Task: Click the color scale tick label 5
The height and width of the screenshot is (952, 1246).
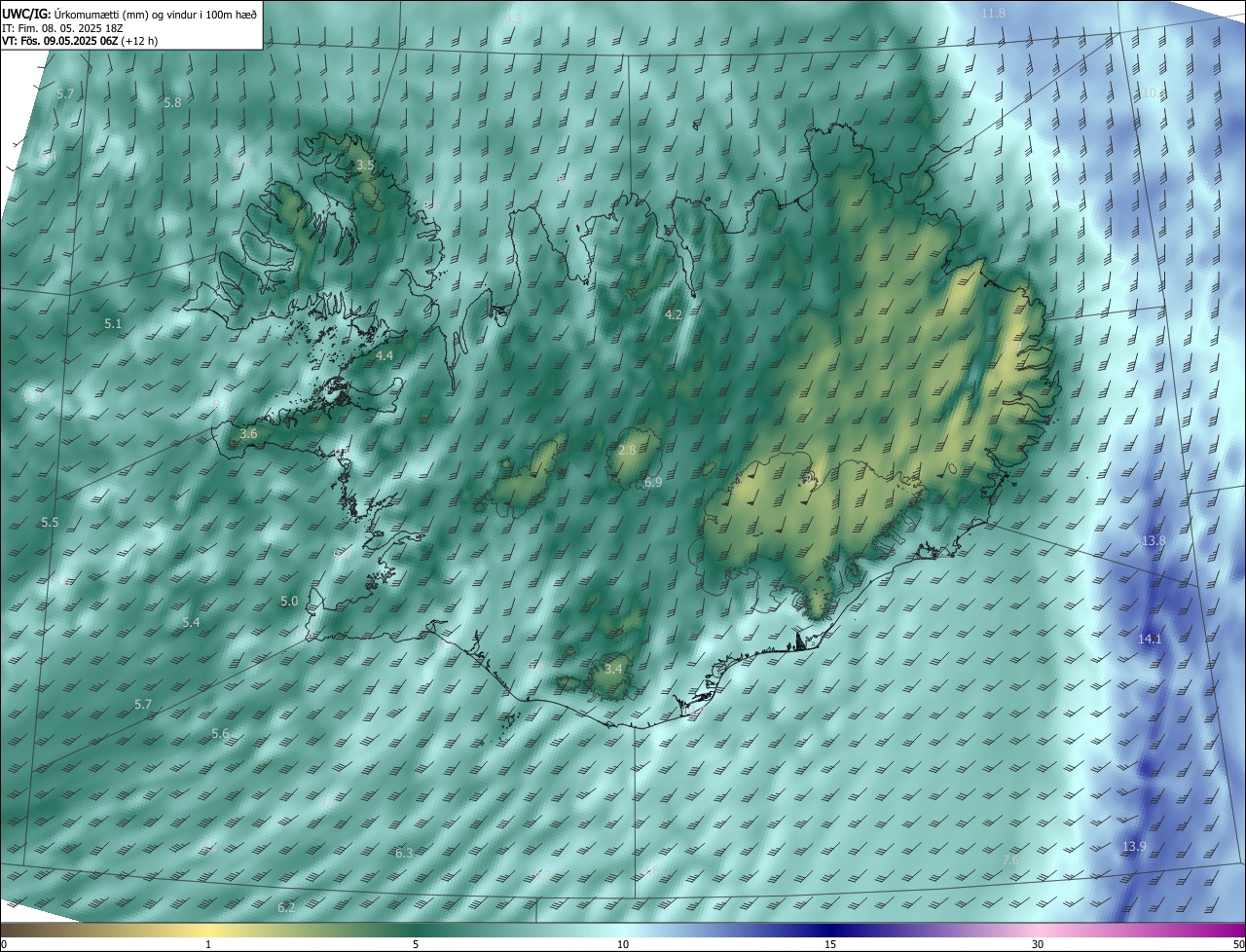Action: (416, 945)
